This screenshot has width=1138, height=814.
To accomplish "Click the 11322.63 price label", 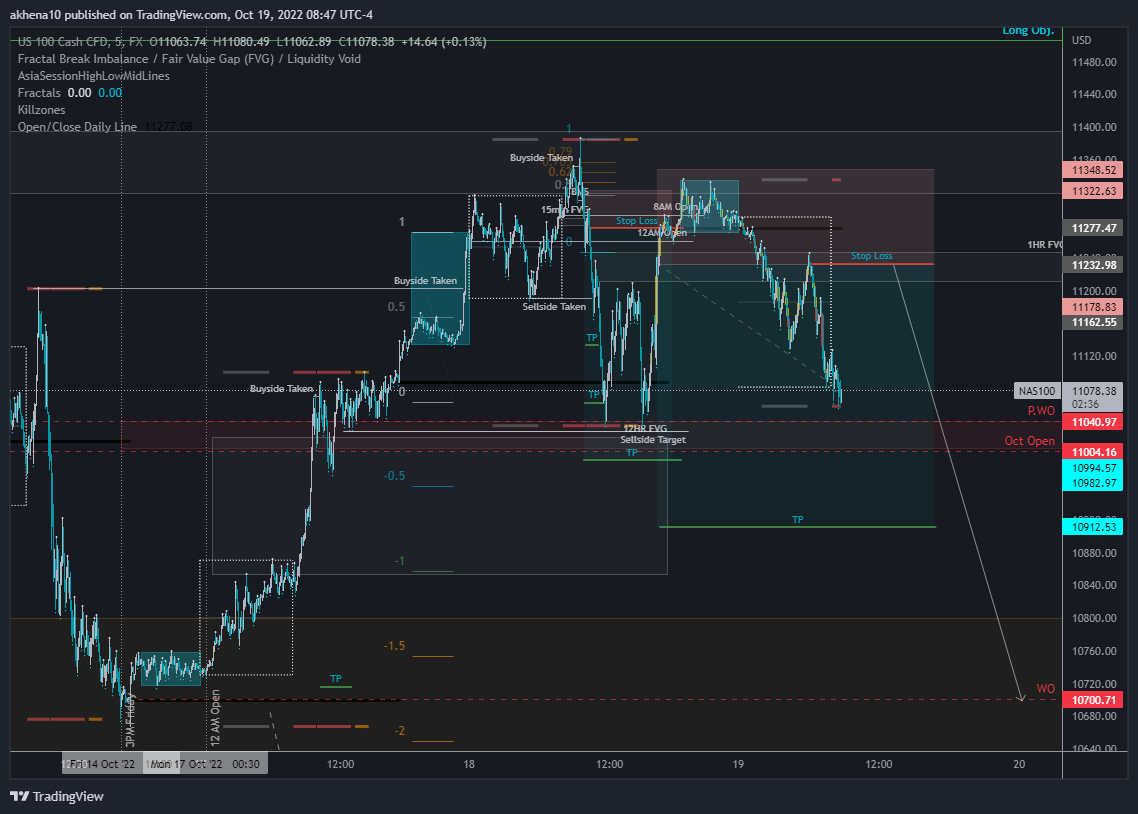I will (1093, 191).
